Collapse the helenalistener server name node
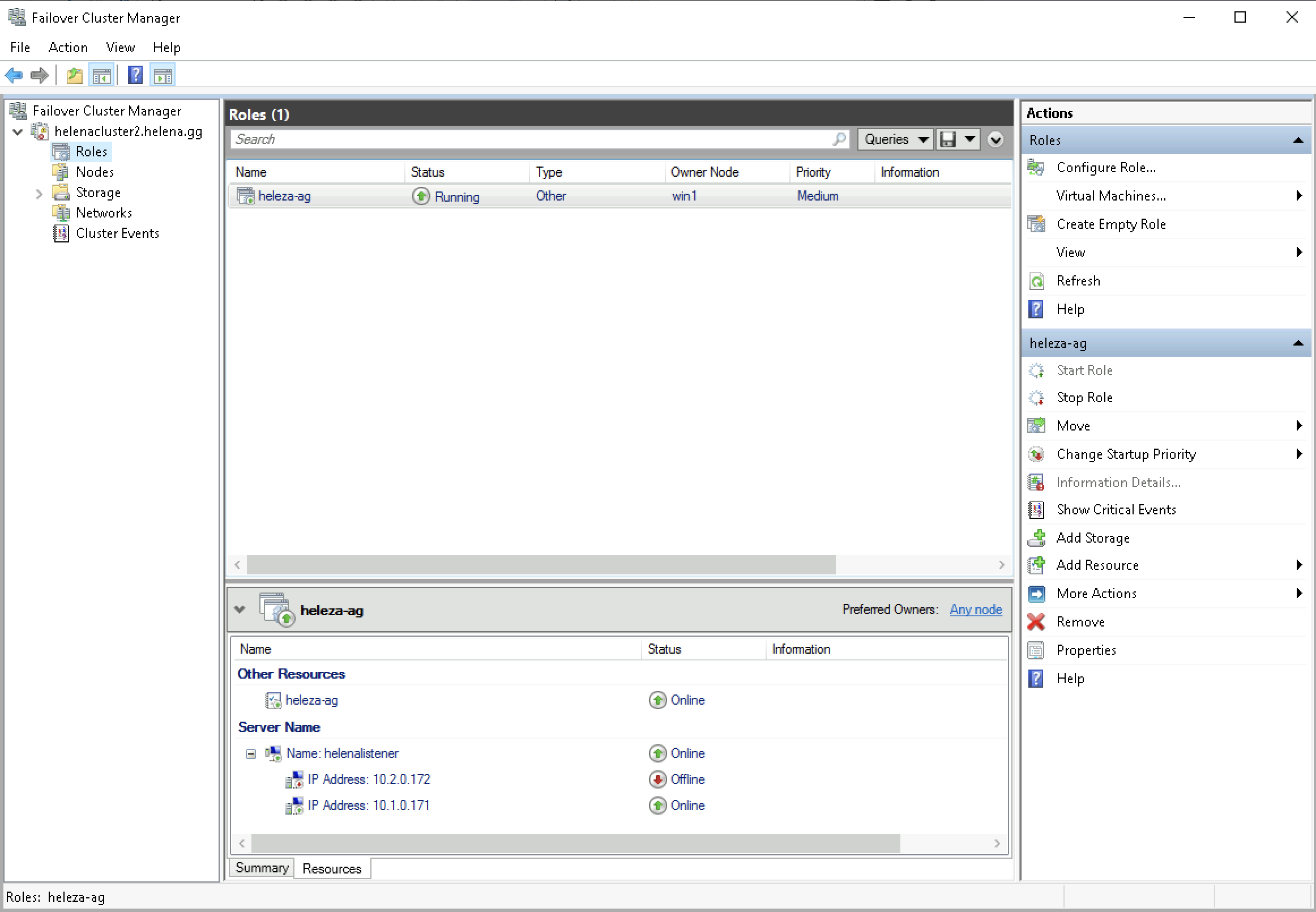Viewport: 1316px width, 912px height. pyautogui.click(x=251, y=755)
